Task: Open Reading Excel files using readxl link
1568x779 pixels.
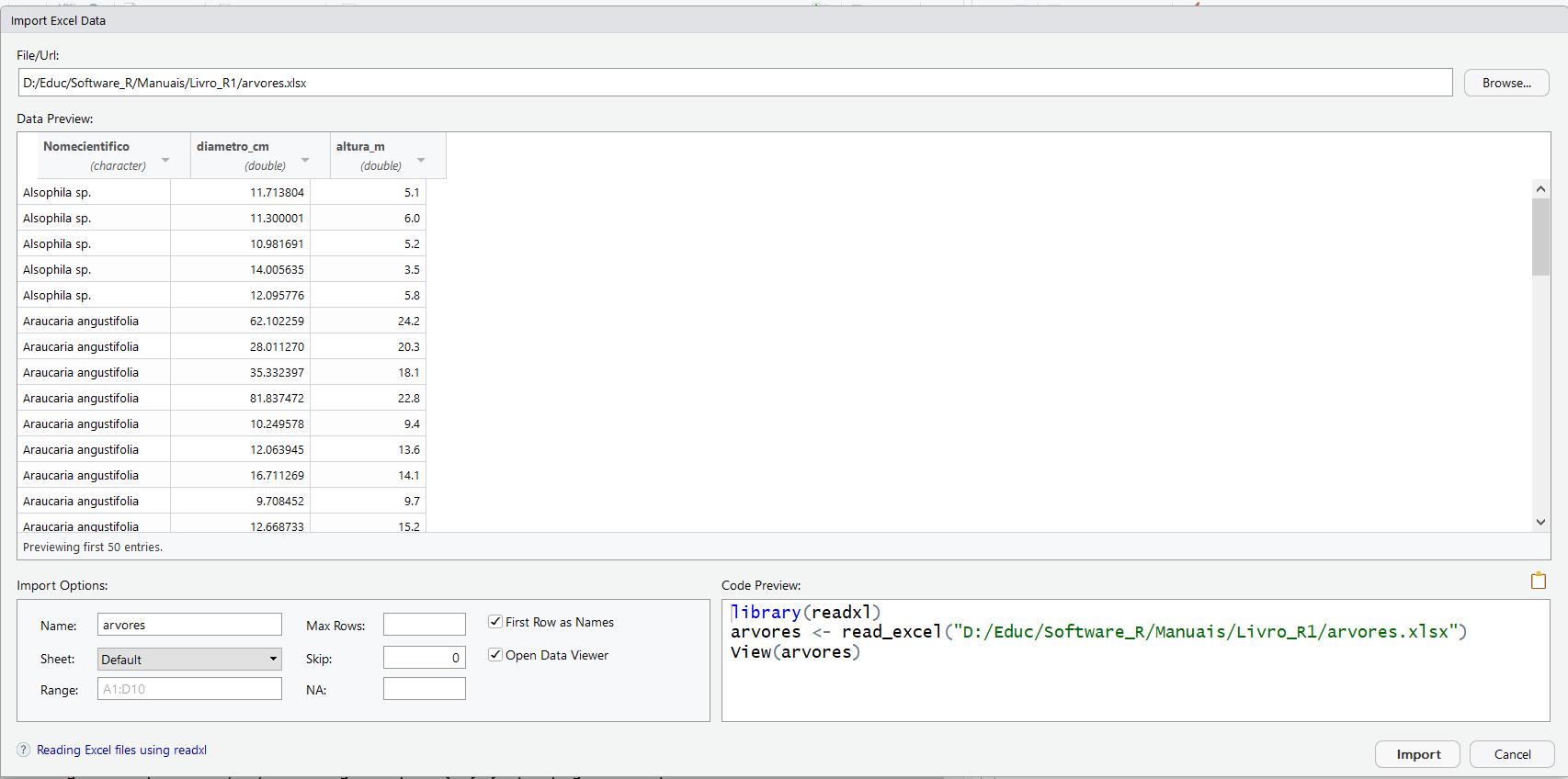Action: (x=121, y=750)
